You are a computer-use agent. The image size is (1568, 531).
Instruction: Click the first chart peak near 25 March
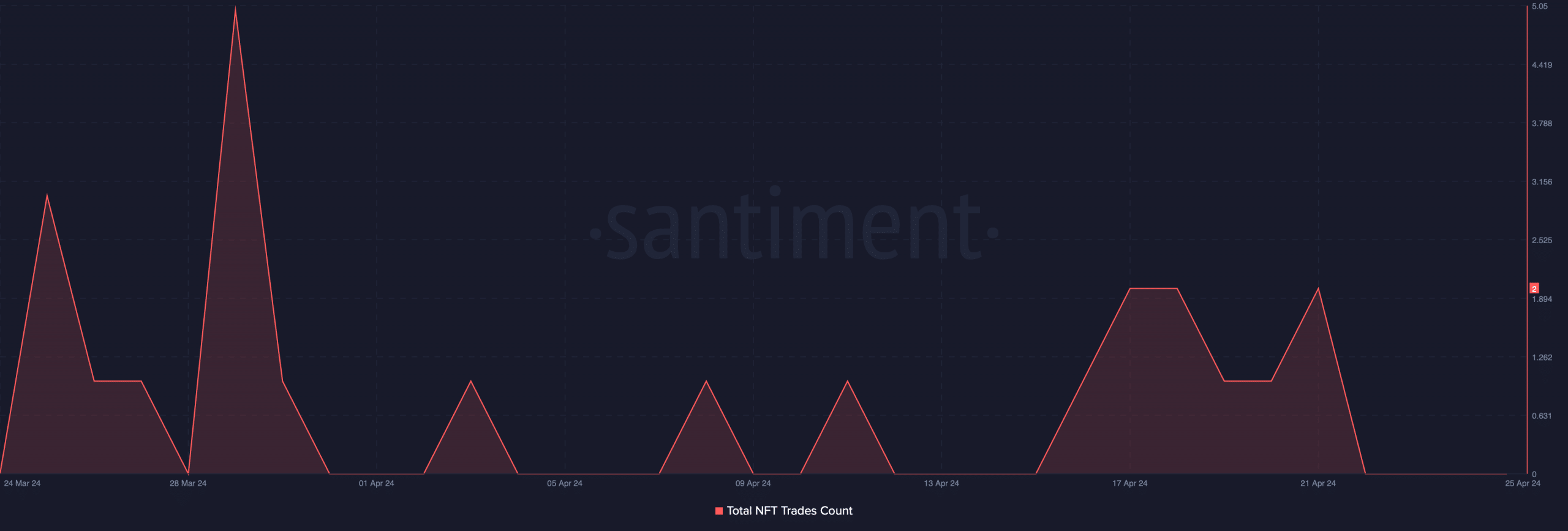coord(47,196)
